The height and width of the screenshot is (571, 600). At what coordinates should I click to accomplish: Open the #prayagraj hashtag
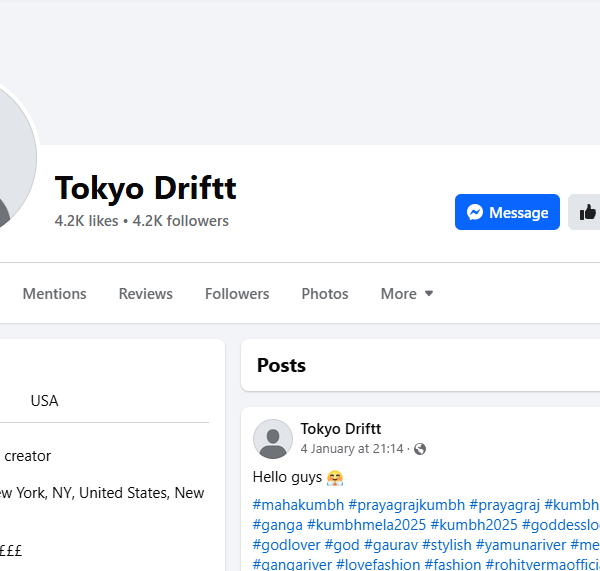point(504,505)
